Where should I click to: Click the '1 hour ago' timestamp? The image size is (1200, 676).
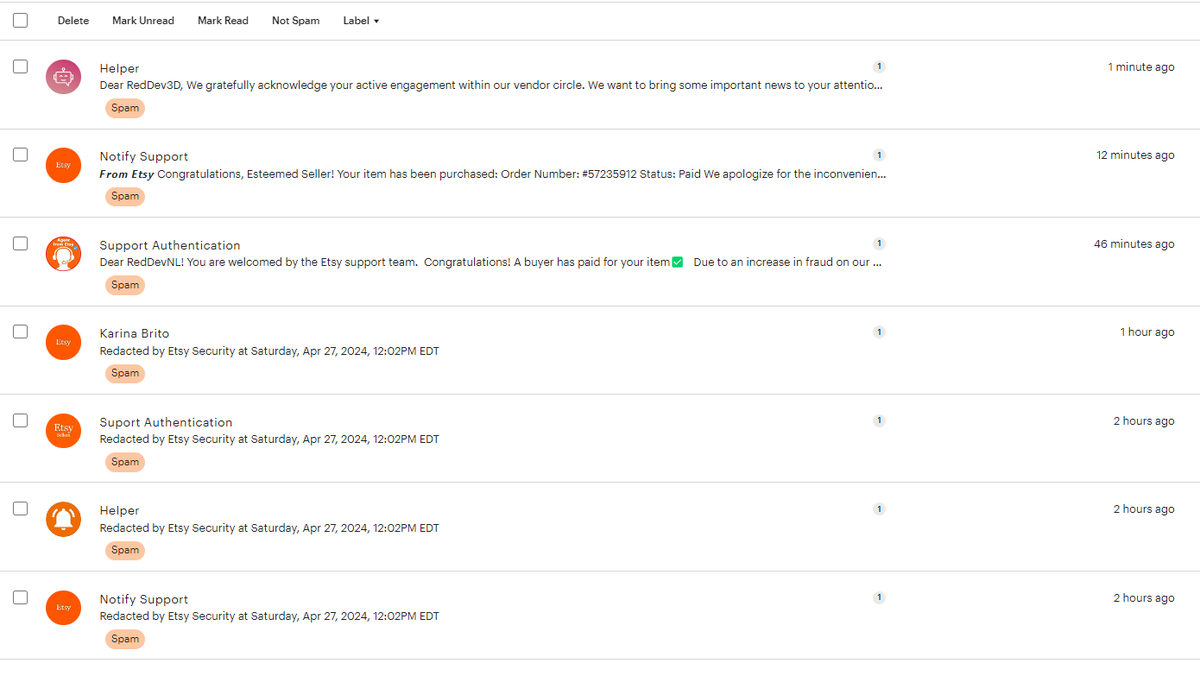click(x=1147, y=332)
